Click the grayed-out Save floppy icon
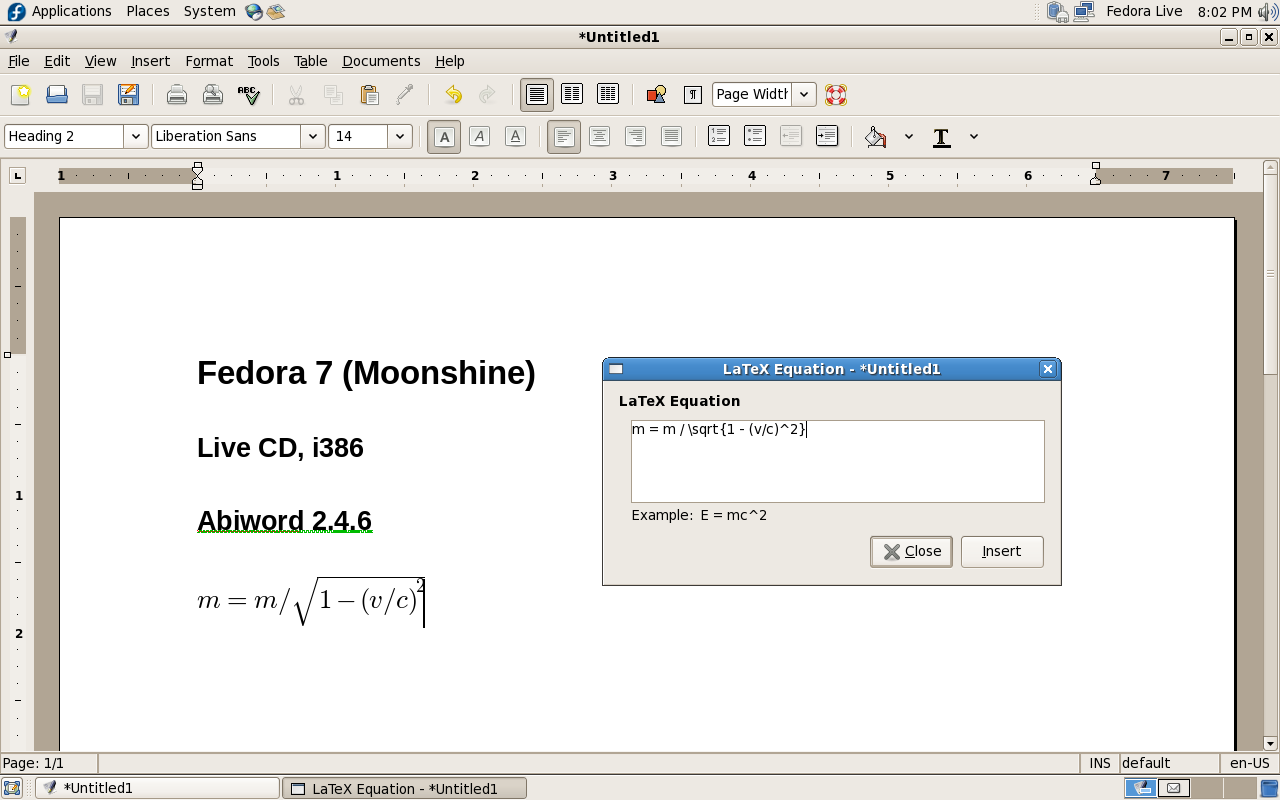This screenshot has width=1280, height=800. click(93, 95)
